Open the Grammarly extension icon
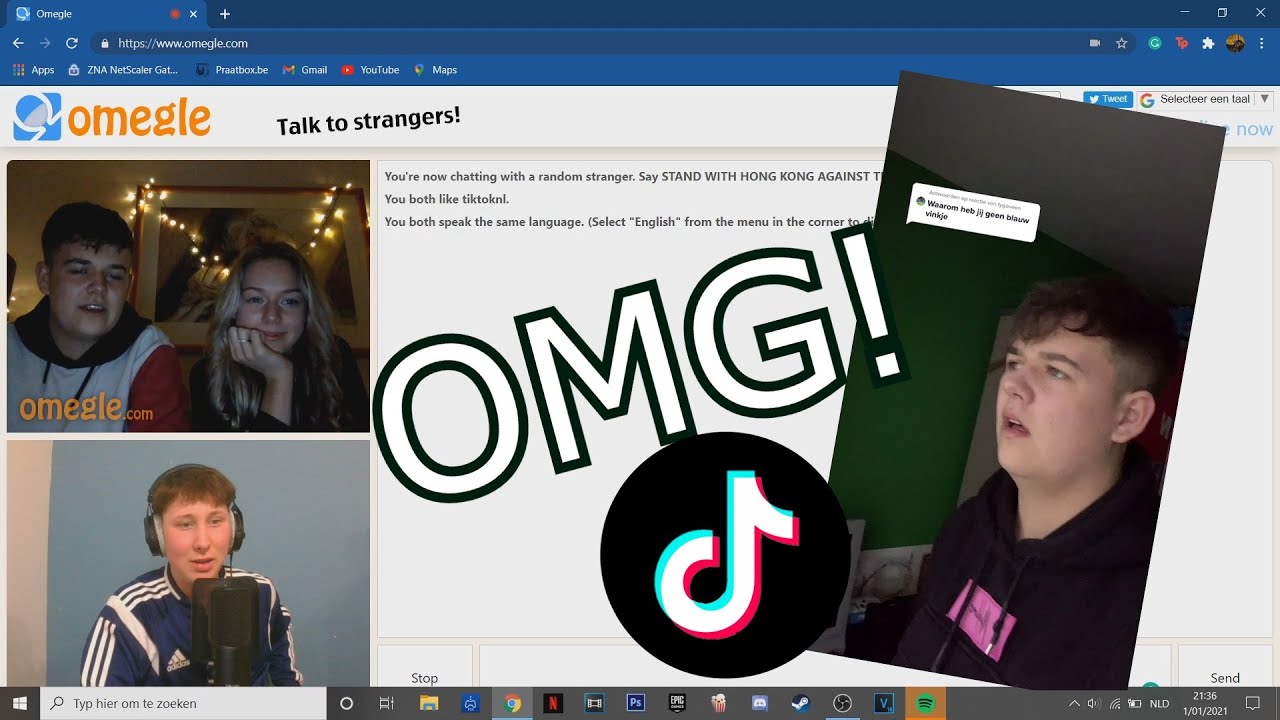This screenshot has width=1280, height=720. point(1155,43)
